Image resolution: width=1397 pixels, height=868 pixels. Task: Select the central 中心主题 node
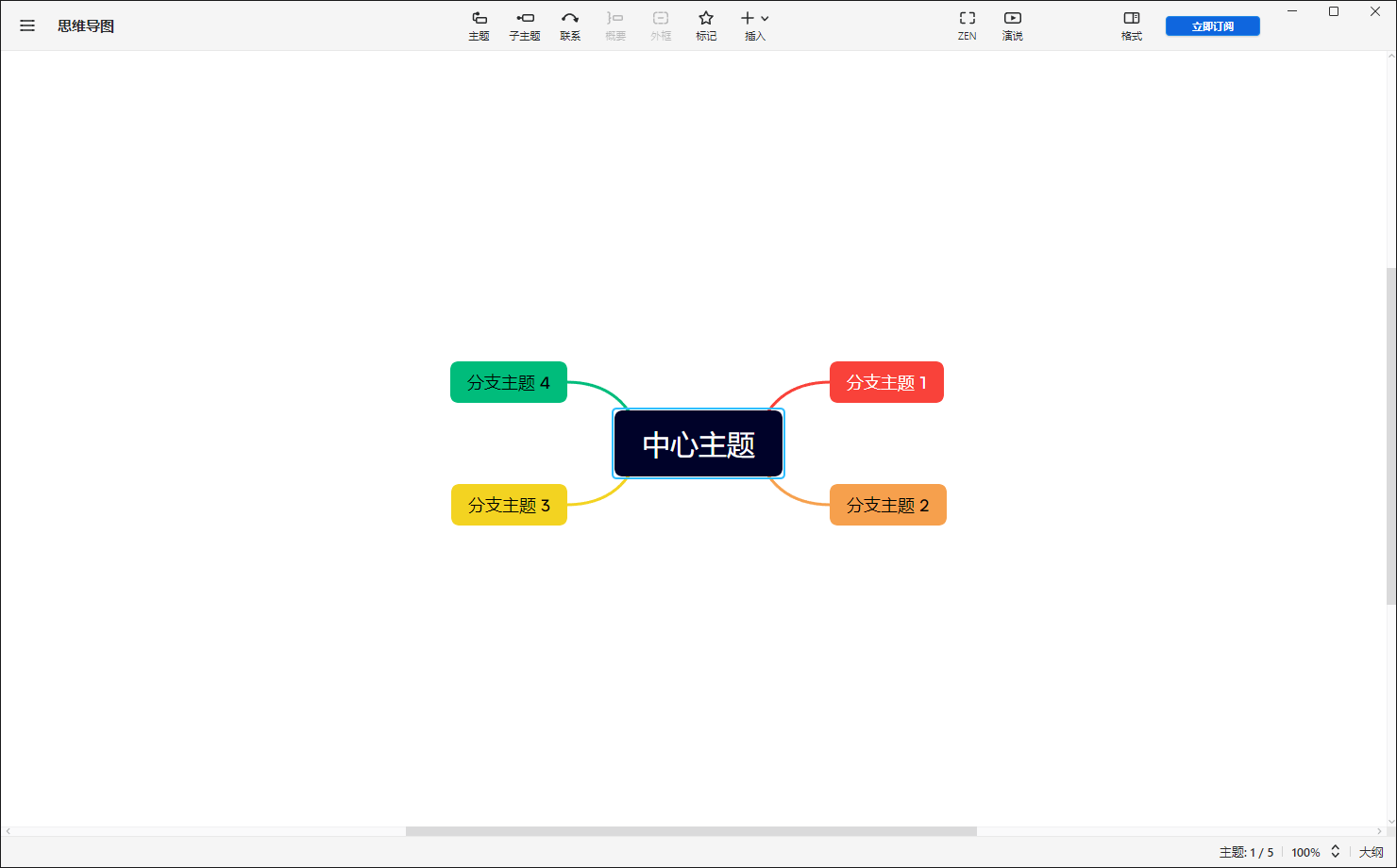click(x=698, y=442)
